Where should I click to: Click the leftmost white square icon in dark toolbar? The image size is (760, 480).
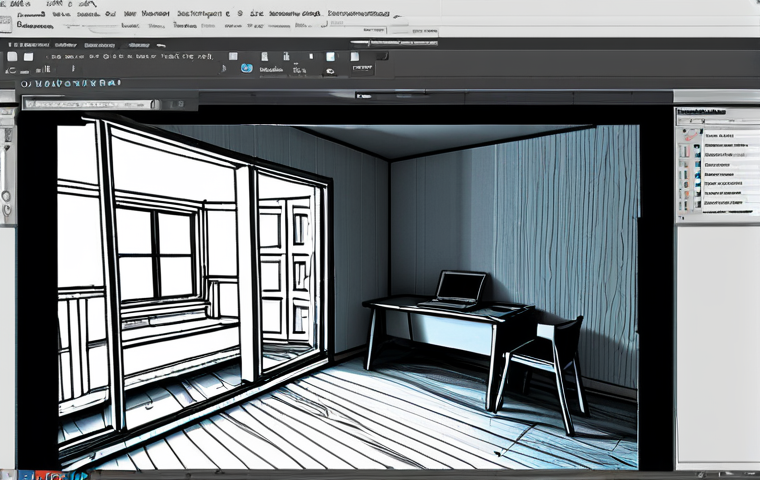pos(12,57)
